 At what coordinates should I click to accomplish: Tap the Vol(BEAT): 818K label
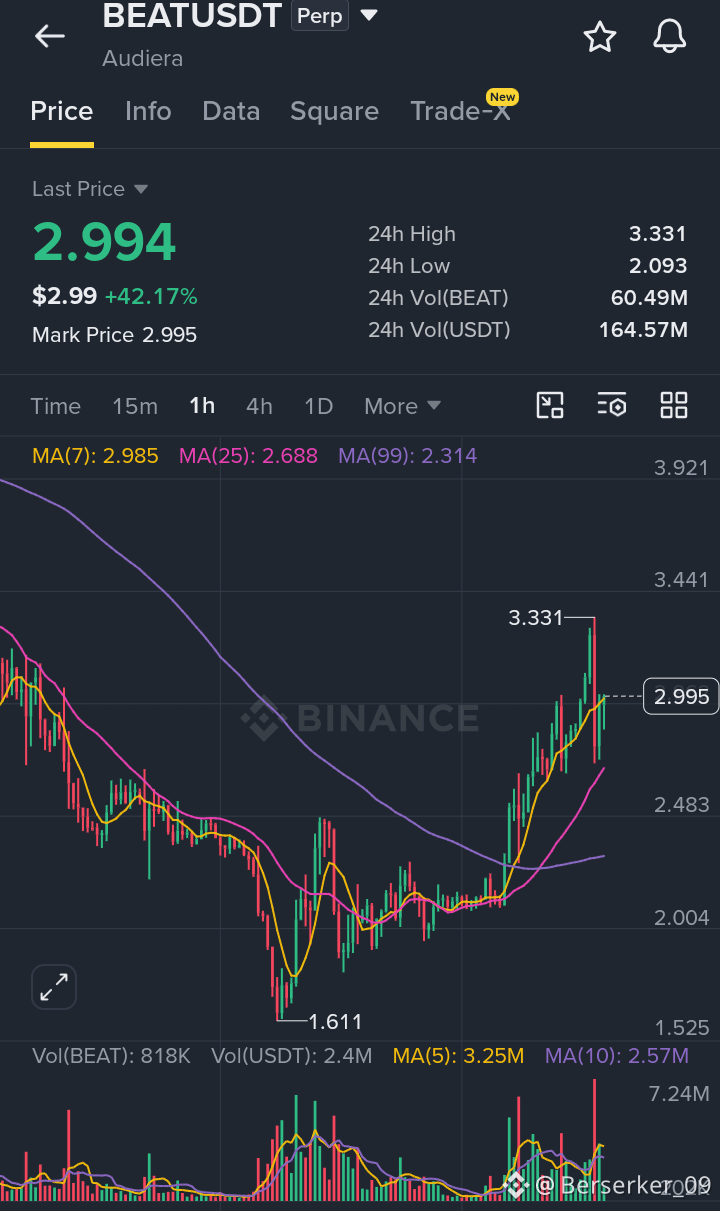(111, 1056)
